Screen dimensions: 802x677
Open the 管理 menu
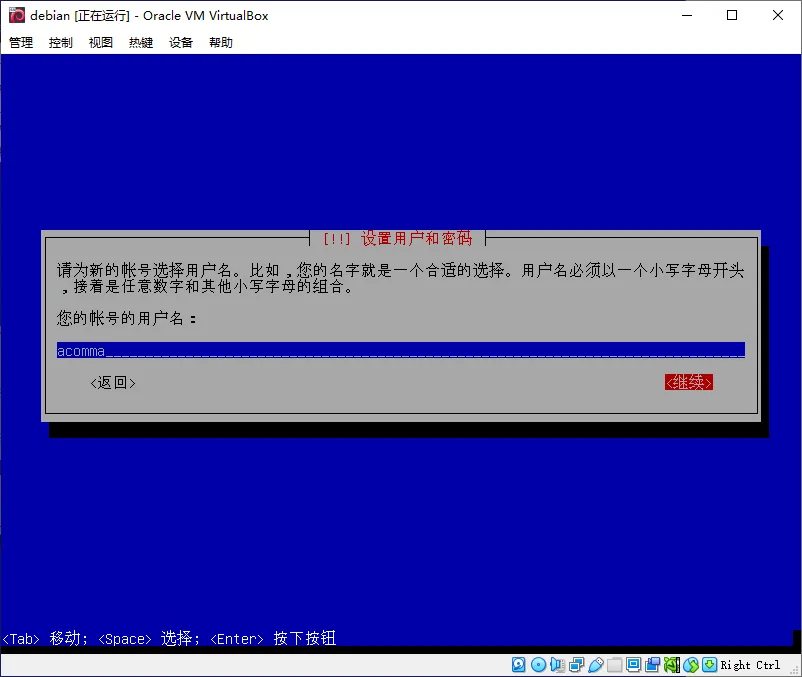(21, 42)
